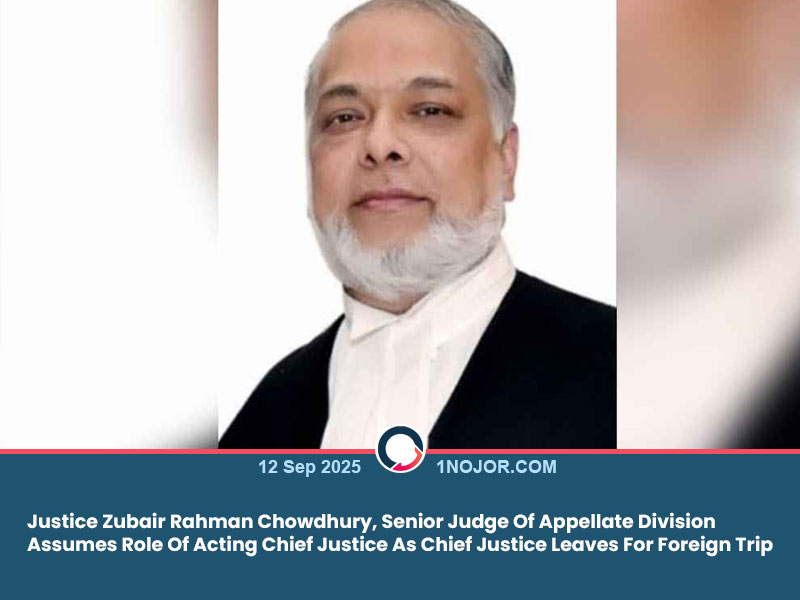
Task: Select the 12 Sep 2025 date label
Action: point(309,467)
